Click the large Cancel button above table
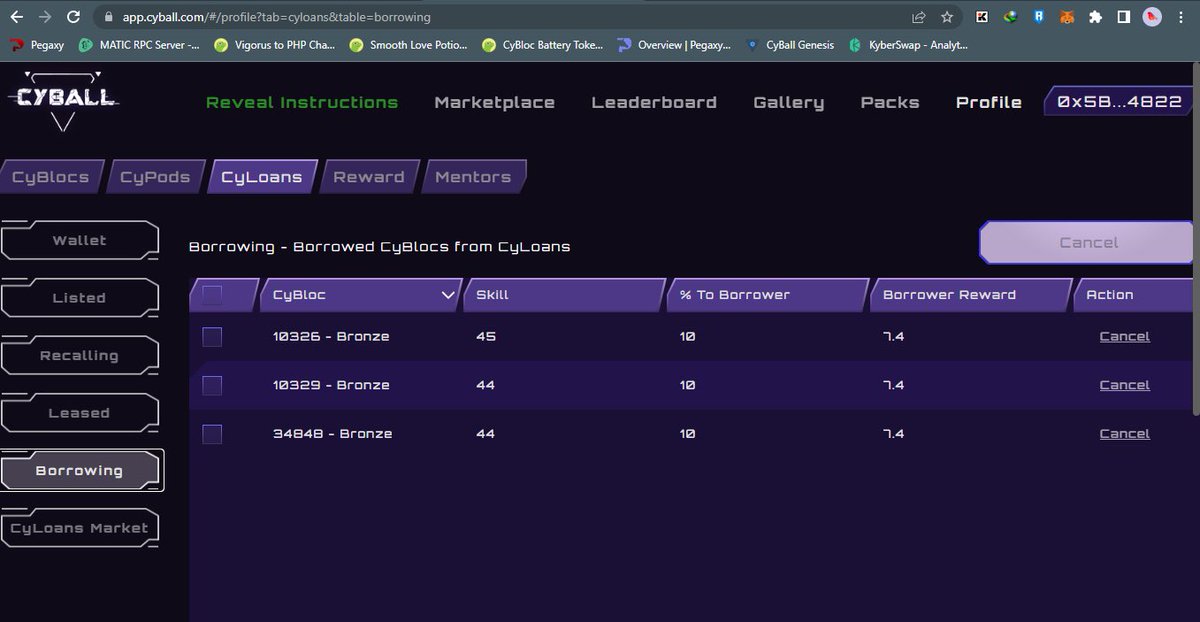This screenshot has width=1200, height=622. pos(1088,243)
